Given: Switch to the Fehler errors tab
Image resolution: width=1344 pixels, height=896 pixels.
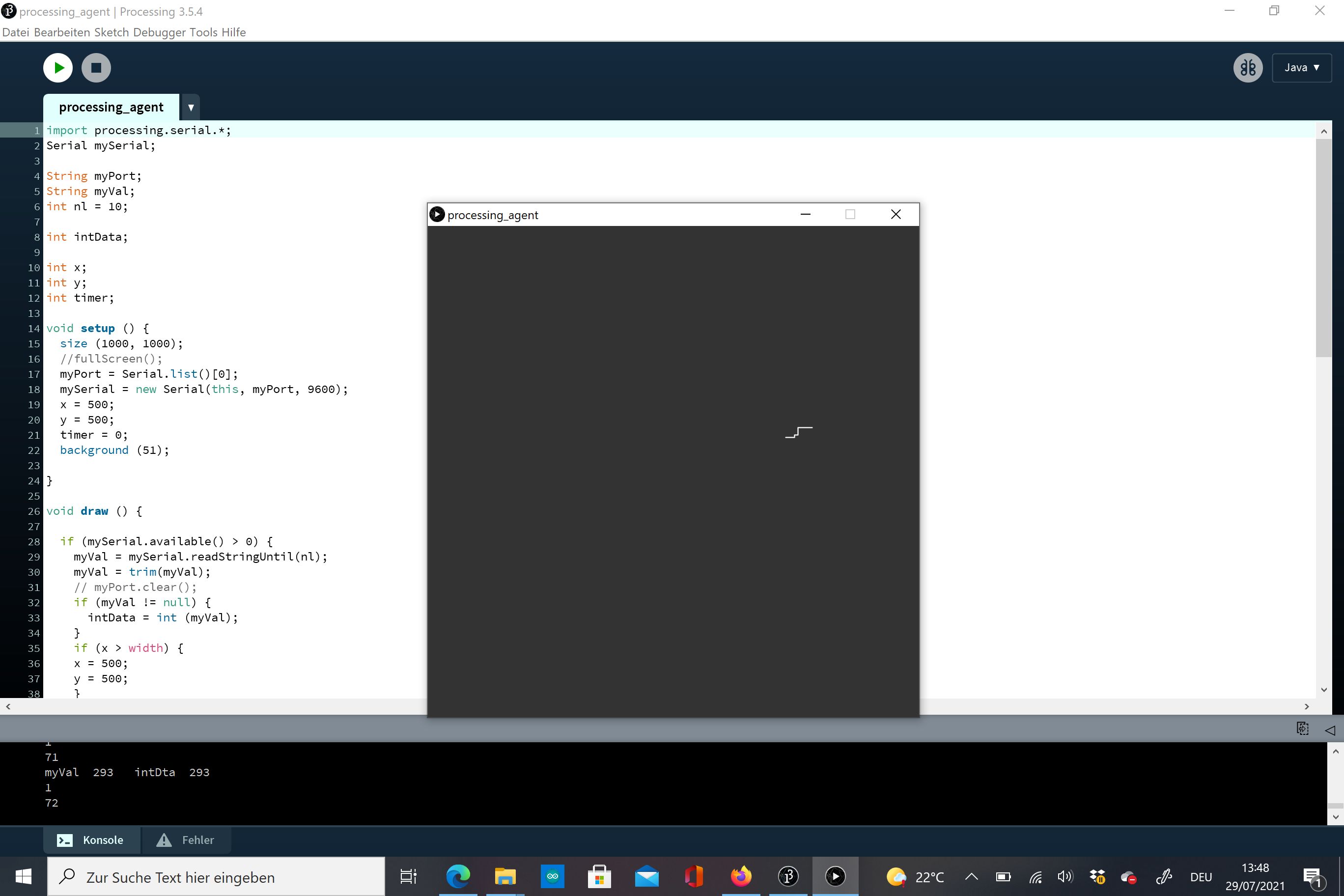Looking at the screenshot, I should coord(186,840).
